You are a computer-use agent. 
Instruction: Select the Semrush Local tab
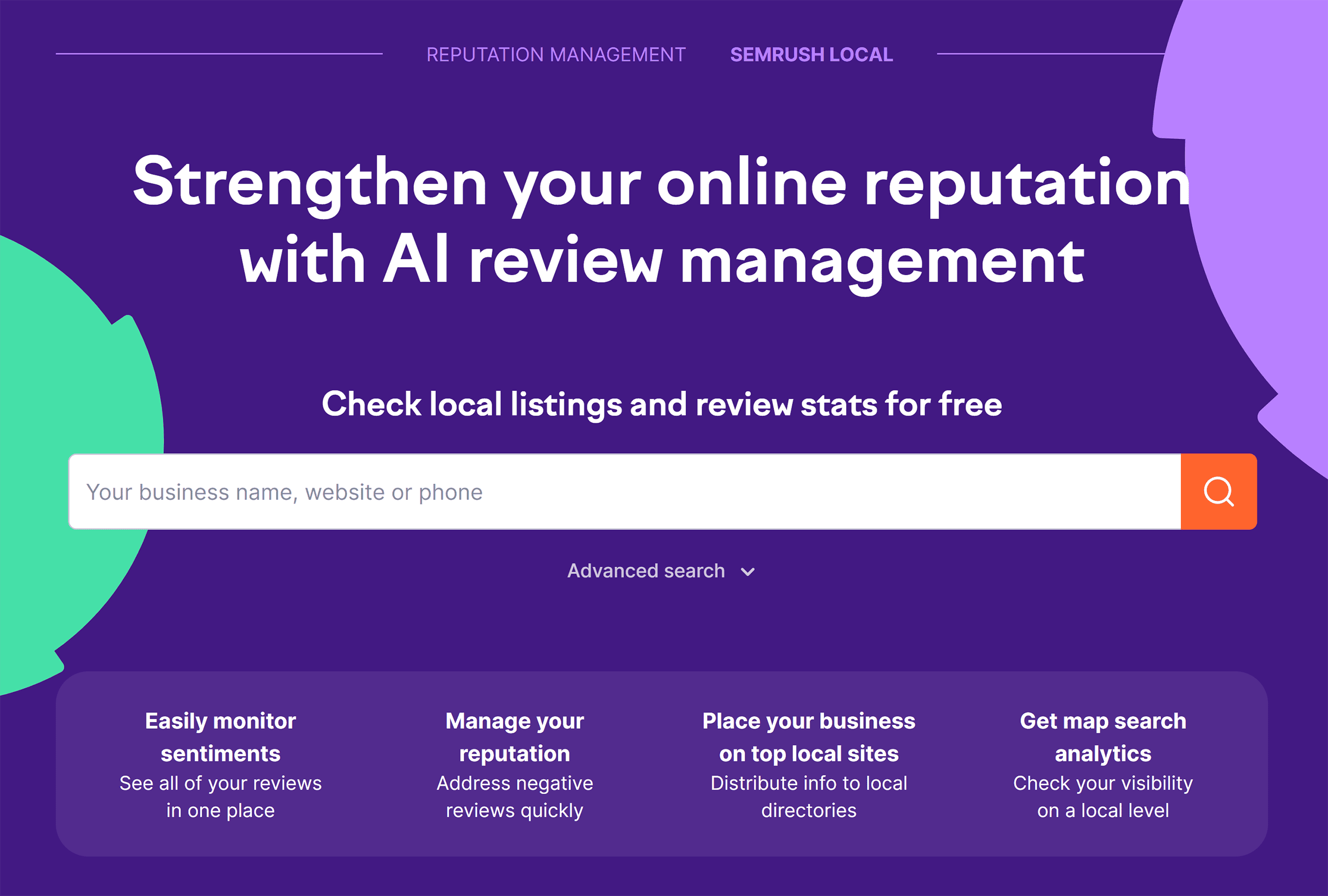pos(811,54)
